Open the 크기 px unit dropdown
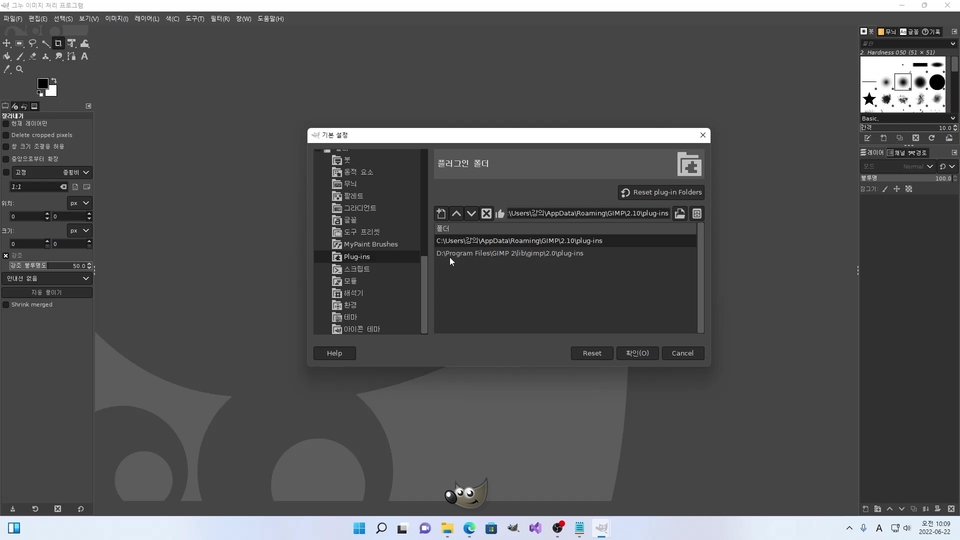This screenshot has height=540, width=960. click(x=79, y=231)
